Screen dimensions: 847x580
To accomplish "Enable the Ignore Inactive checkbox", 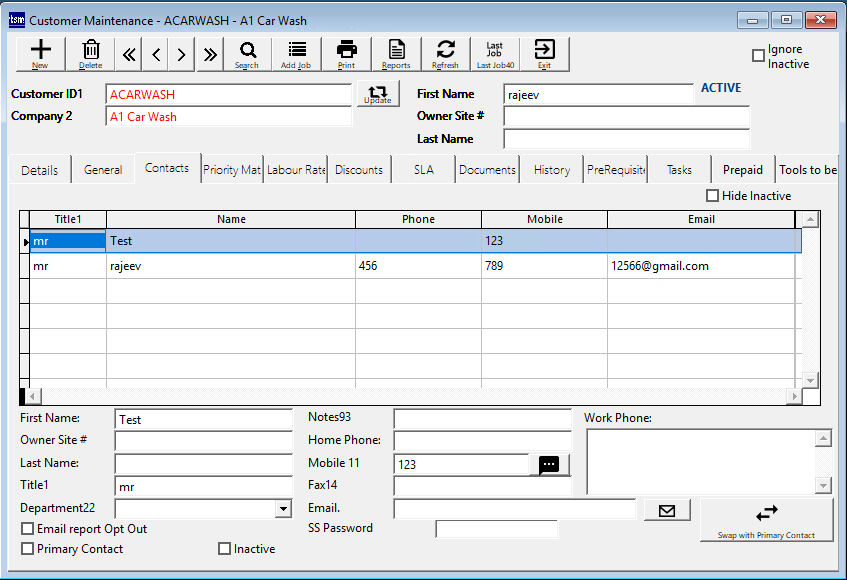I will (759, 56).
